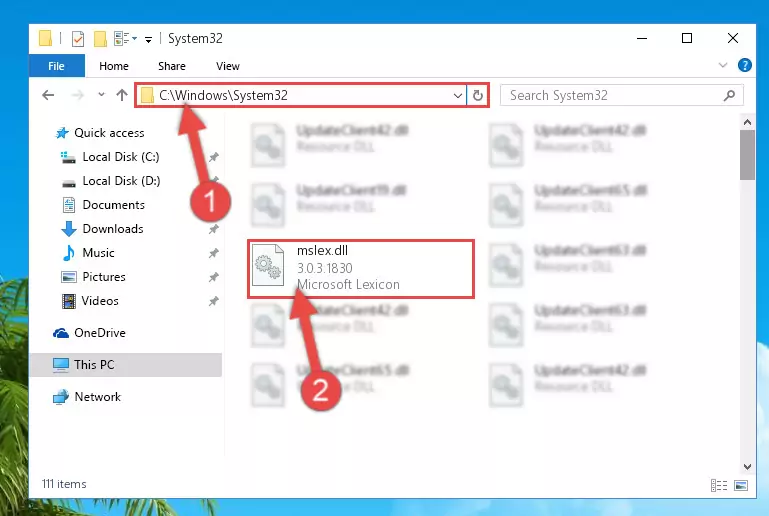The height and width of the screenshot is (516, 769).
Task: Click the pin icon beside Downloads
Action: click(x=213, y=229)
